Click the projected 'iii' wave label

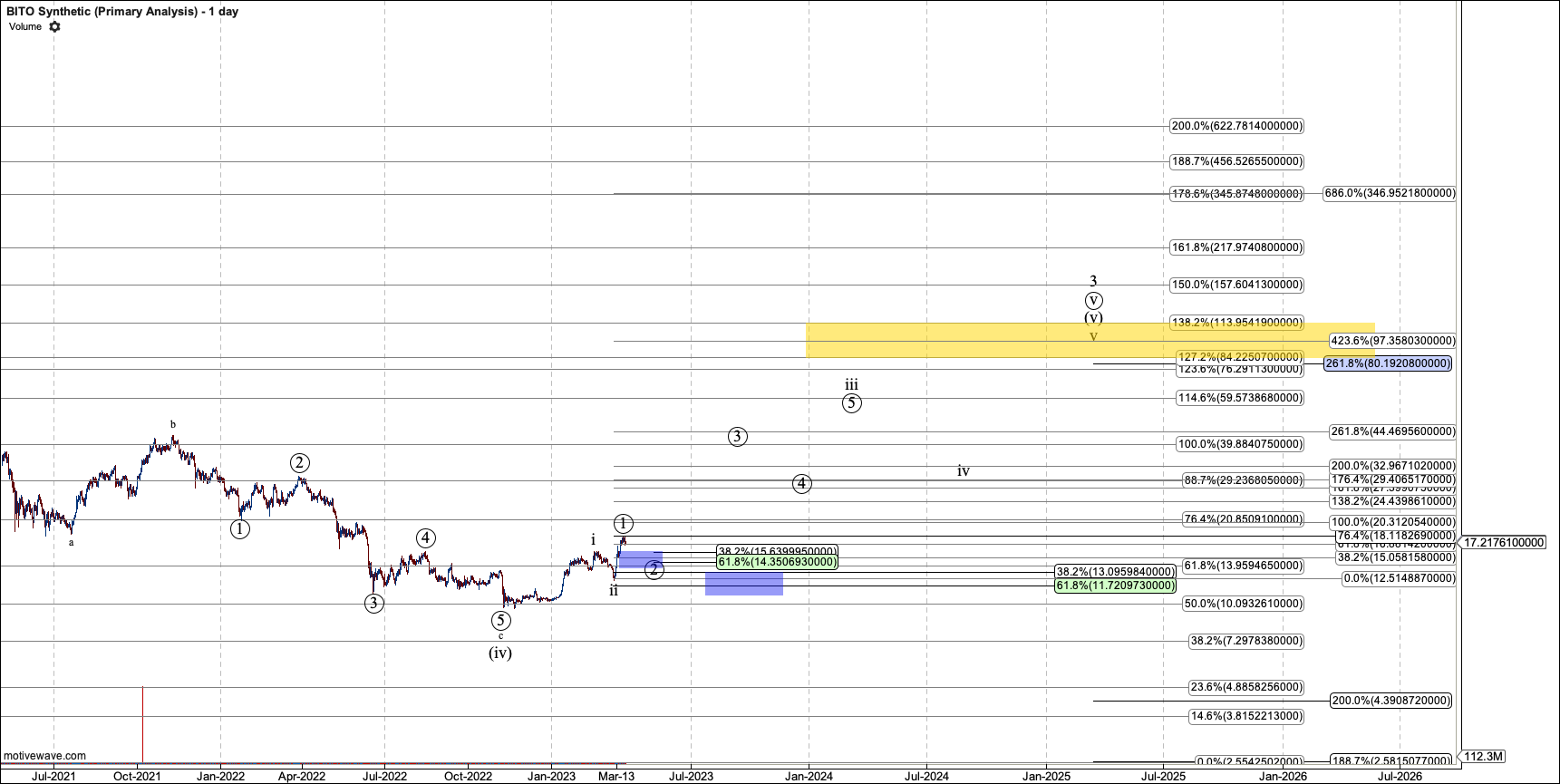[x=852, y=385]
